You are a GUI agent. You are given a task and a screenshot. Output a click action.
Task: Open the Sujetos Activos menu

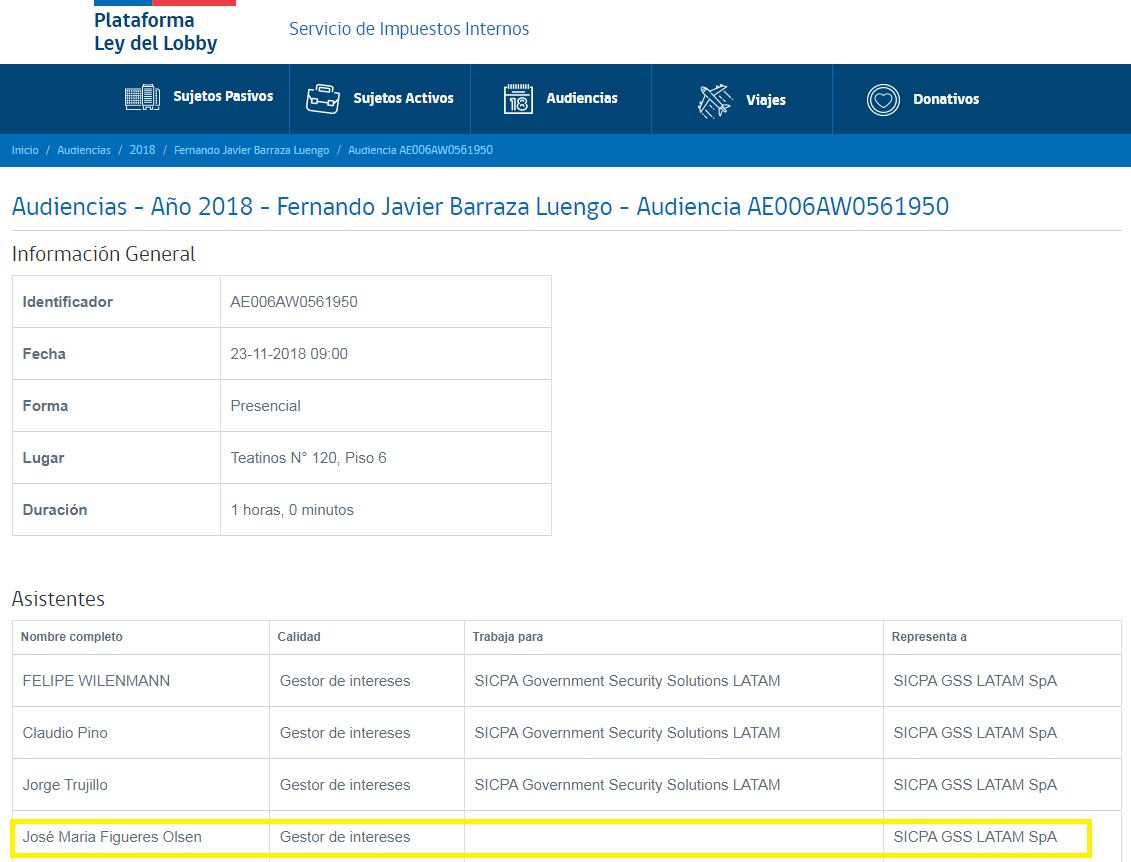403,98
